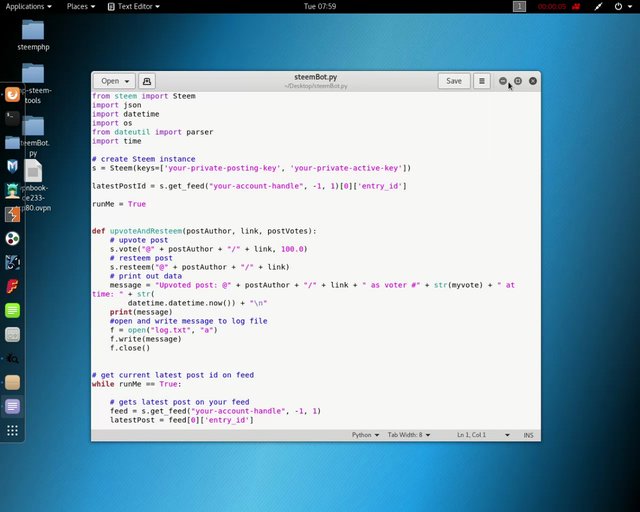
Task: Launch the Terminal from the dock
Action: click(x=12, y=118)
